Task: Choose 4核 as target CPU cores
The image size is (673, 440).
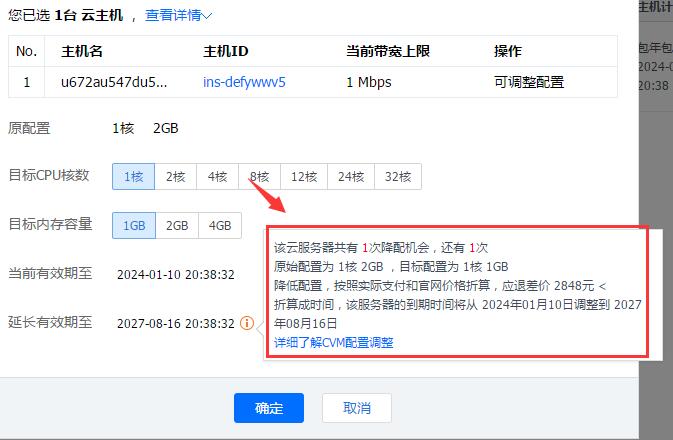Action: tap(217, 176)
